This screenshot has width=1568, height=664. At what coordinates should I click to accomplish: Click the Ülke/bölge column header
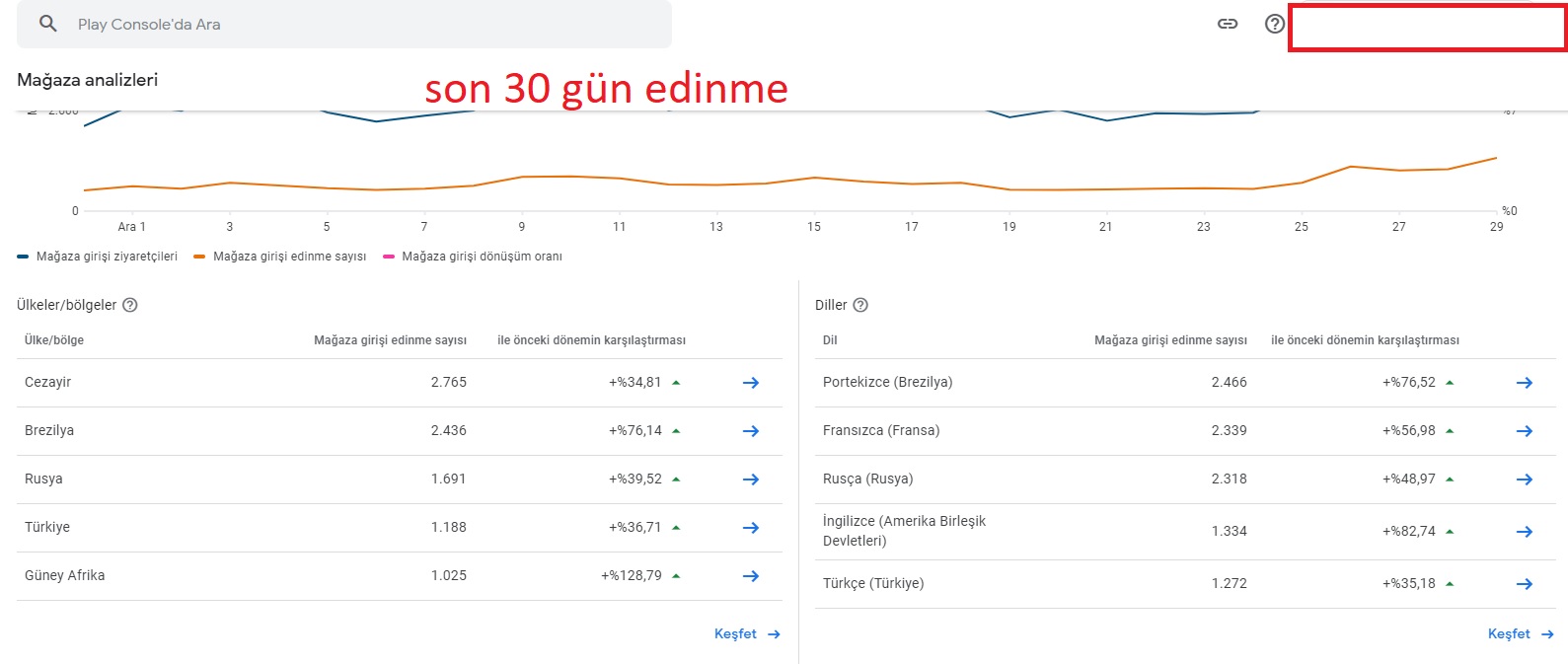54,340
